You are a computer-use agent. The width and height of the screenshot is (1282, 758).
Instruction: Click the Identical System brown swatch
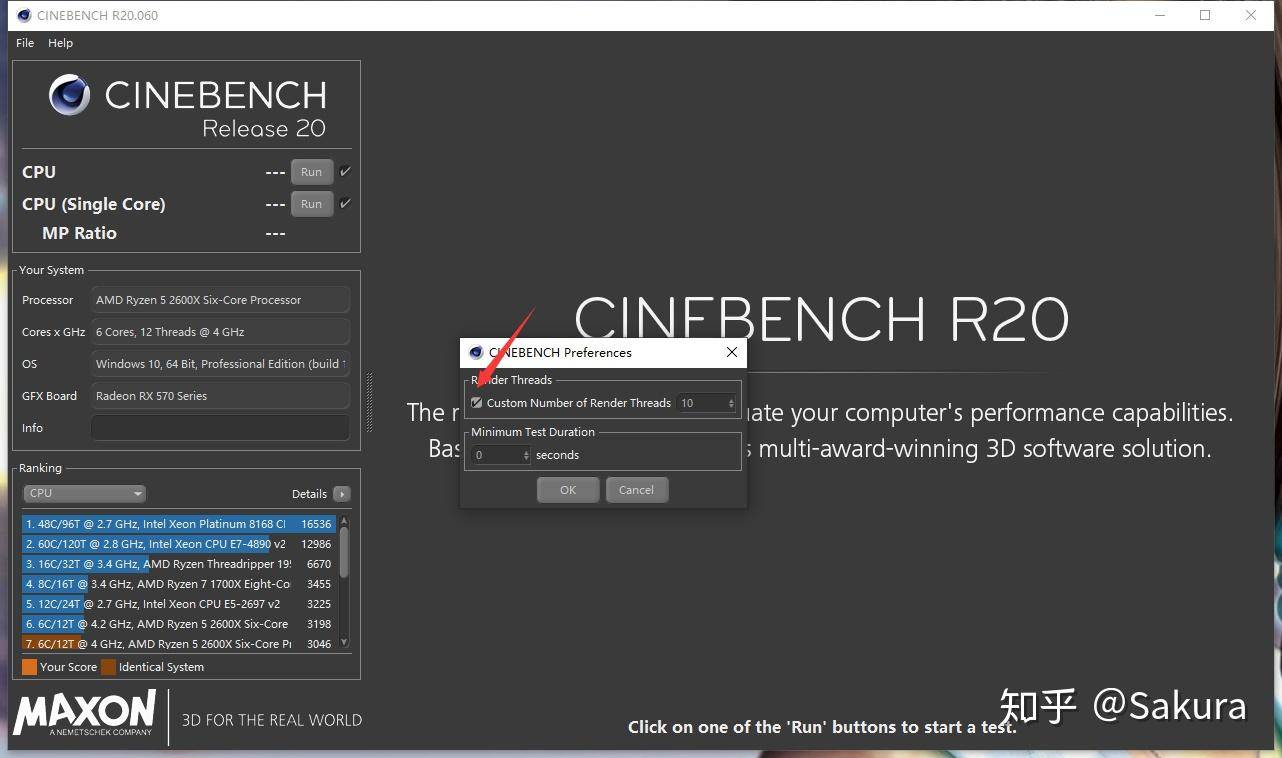coord(108,667)
